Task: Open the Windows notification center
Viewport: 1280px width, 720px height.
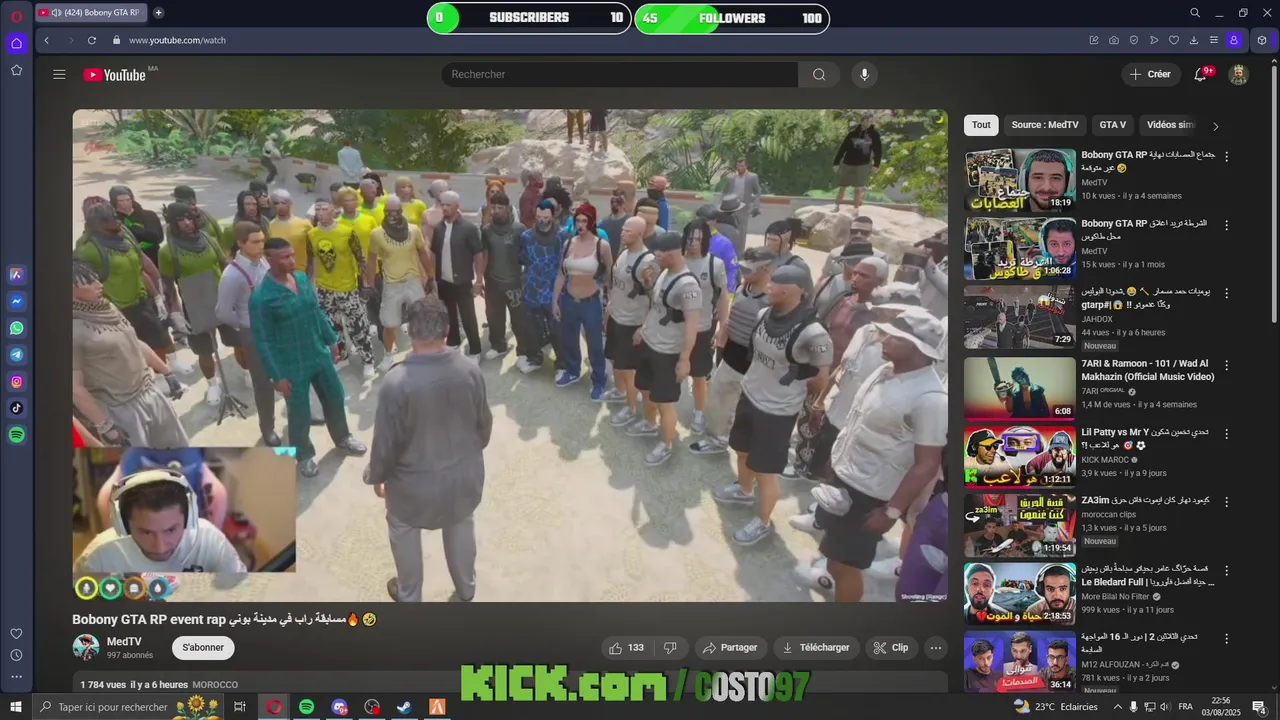Action: click(x=1259, y=707)
